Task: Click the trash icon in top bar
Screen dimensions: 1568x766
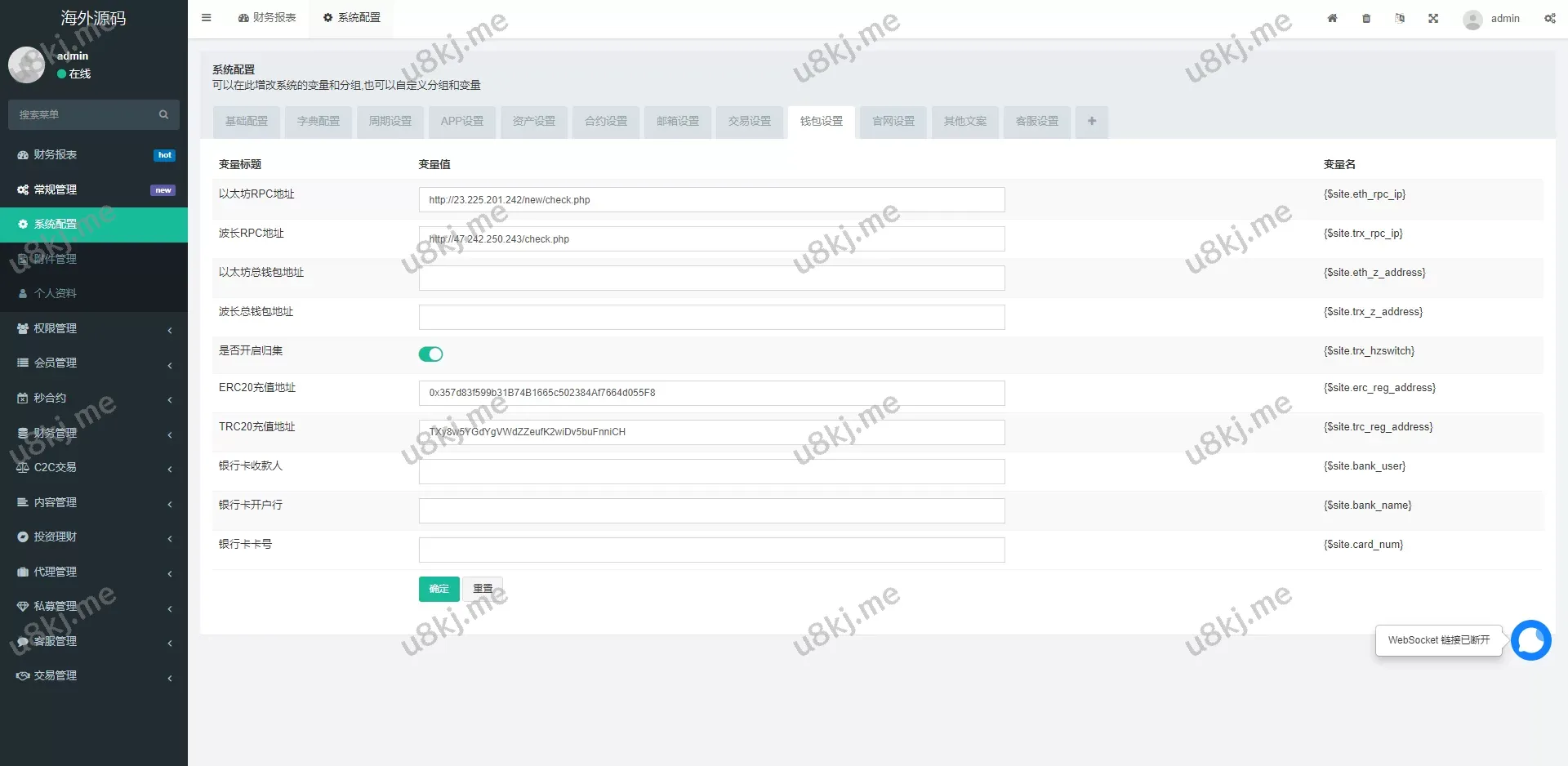Action: tap(1366, 18)
